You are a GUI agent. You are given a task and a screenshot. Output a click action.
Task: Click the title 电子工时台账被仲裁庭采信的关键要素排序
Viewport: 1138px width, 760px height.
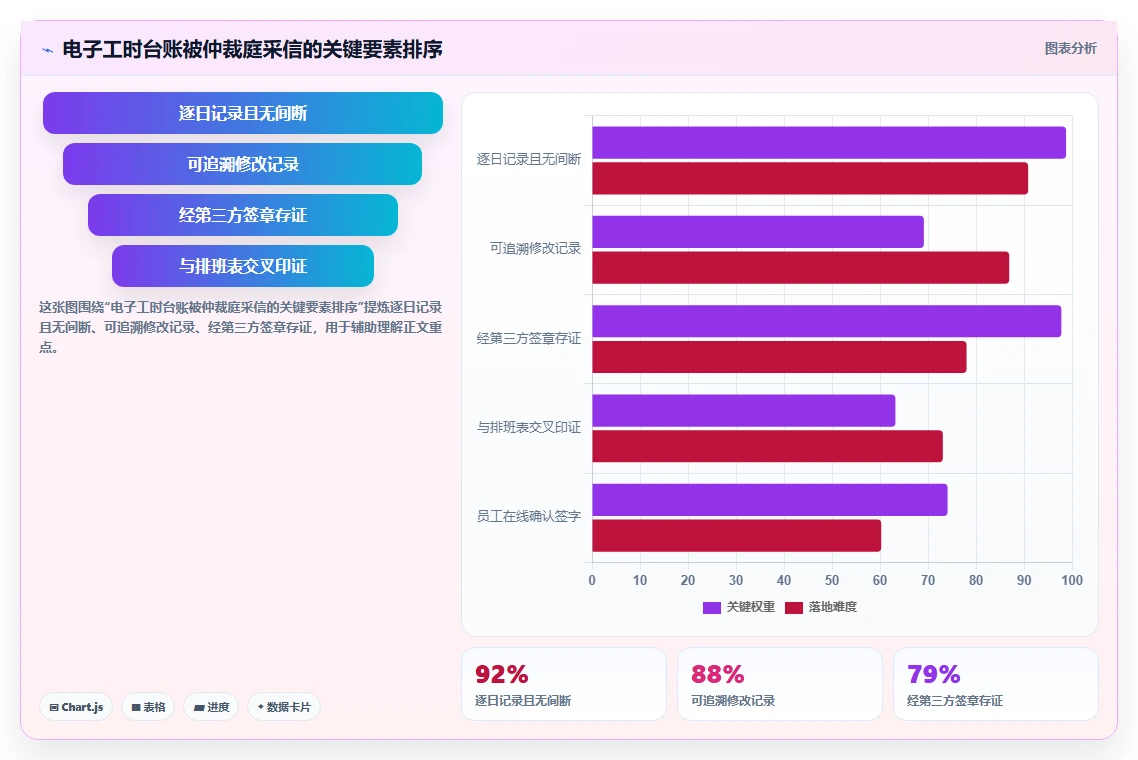pyautogui.click(x=253, y=49)
